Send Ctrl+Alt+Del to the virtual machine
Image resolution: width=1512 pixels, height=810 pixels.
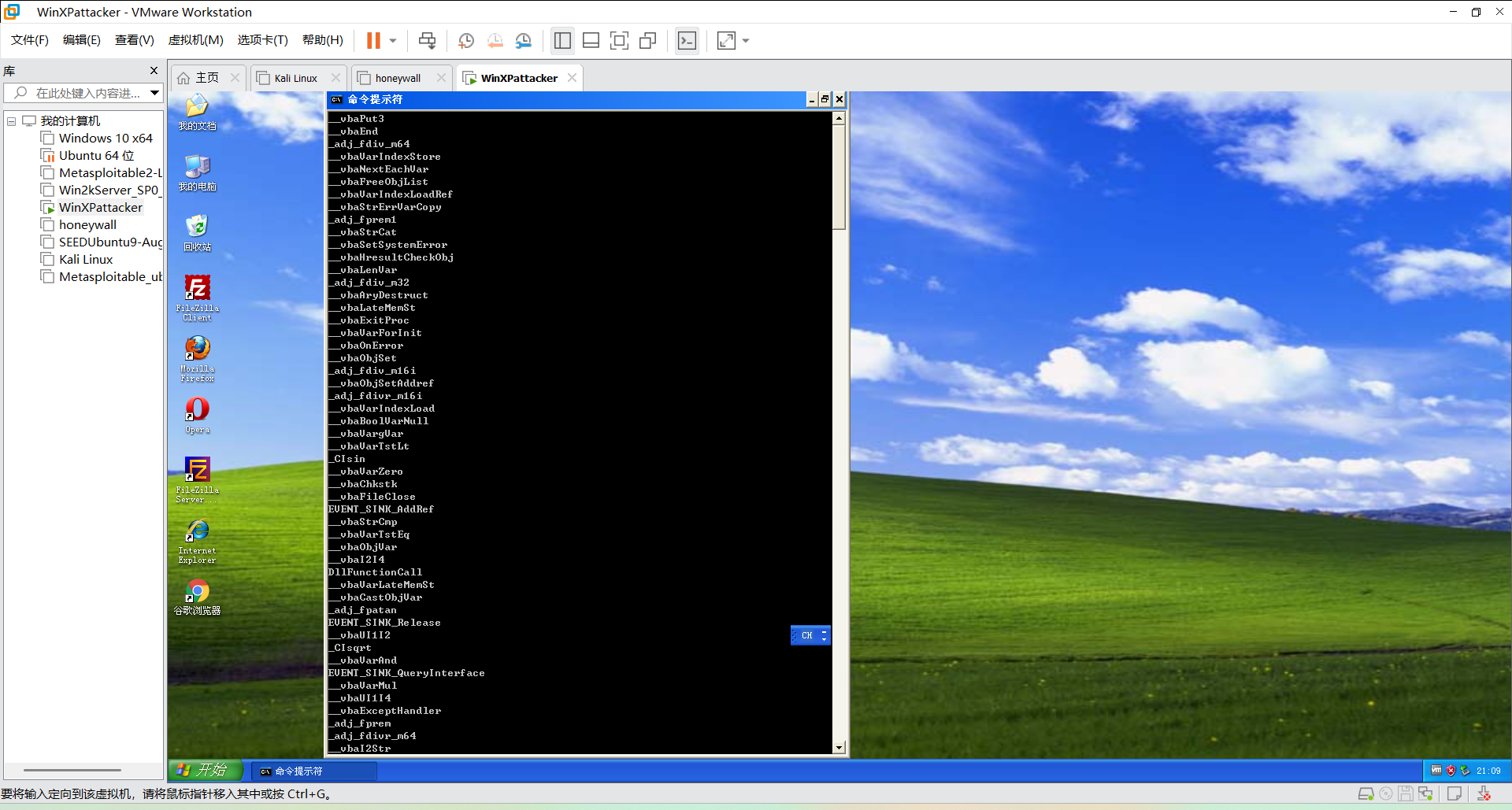[427, 40]
